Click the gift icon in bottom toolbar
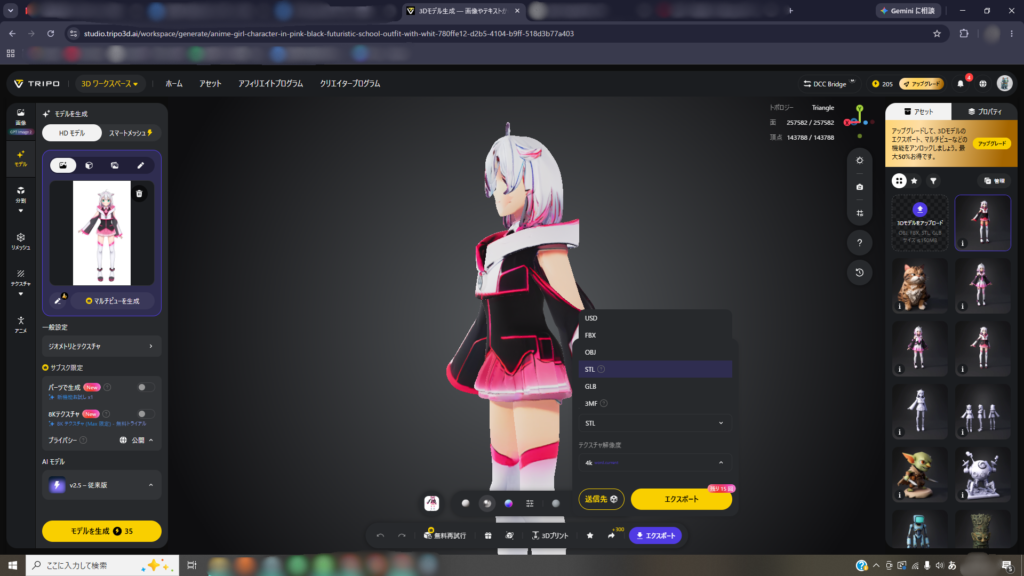The width and height of the screenshot is (1024, 576). coord(488,536)
